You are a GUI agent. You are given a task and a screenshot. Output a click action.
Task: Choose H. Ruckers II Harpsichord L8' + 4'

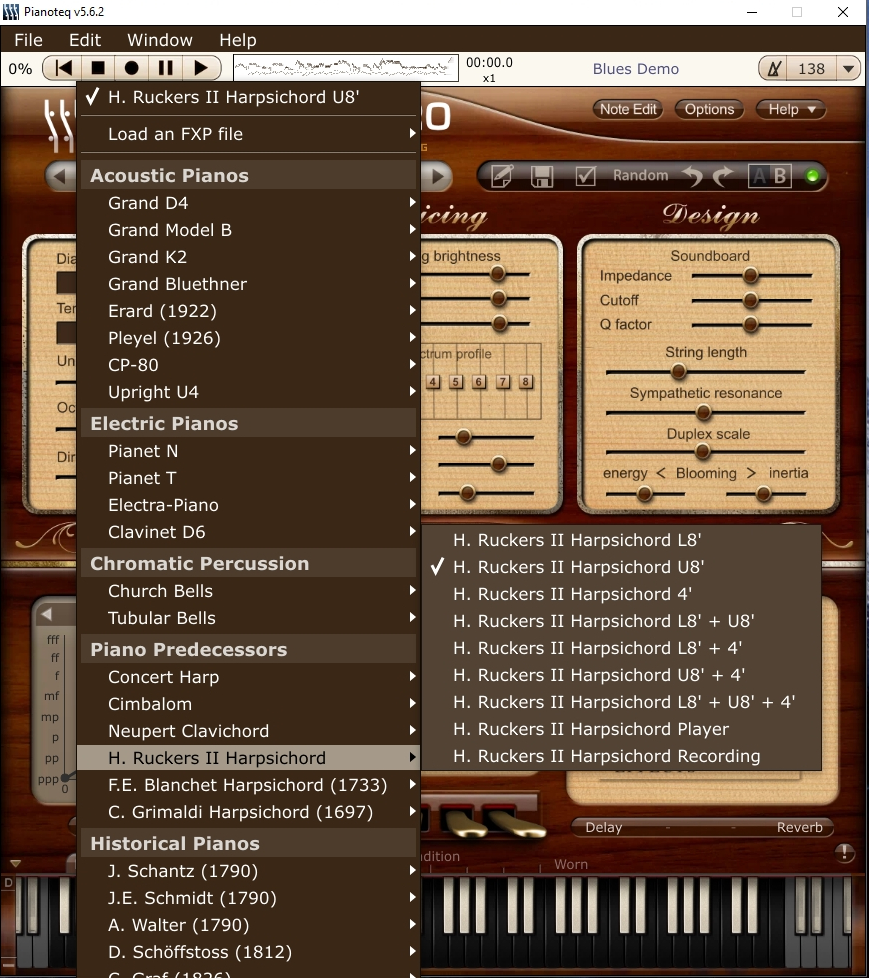coord(621,648)
